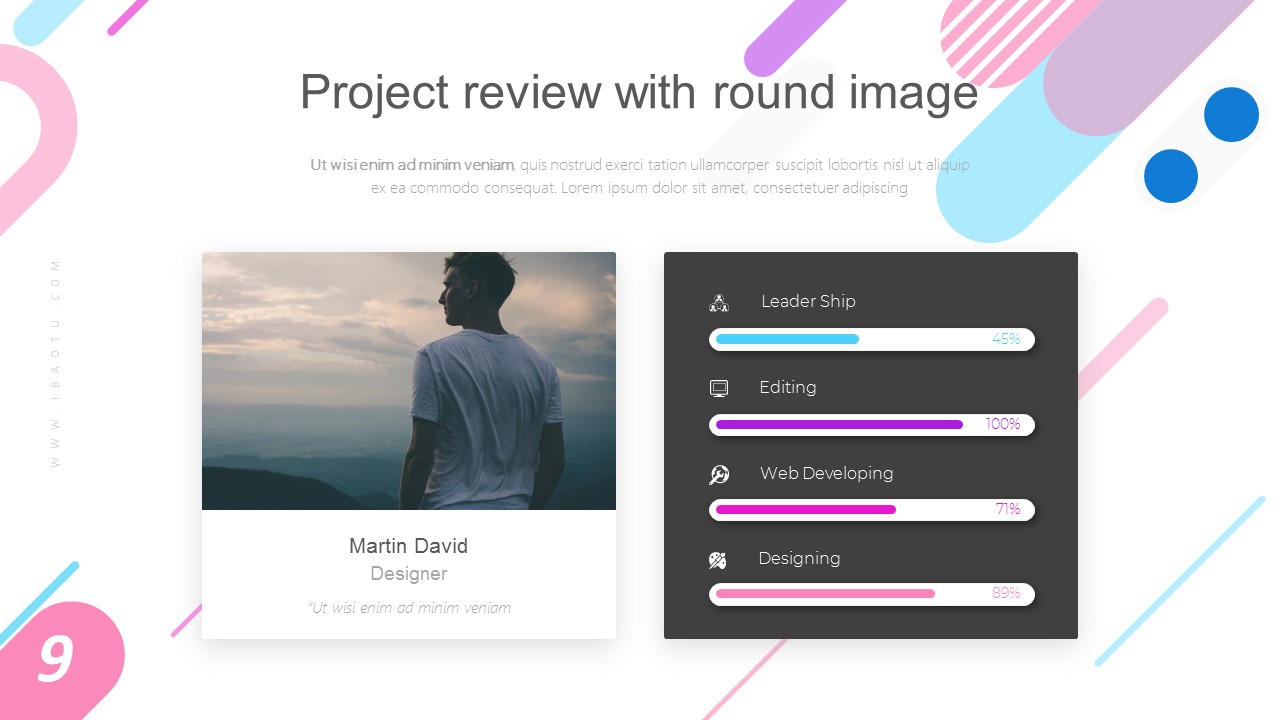
Task: Click the lower blue circle decoration
Action: click(x=1171, y=176)
